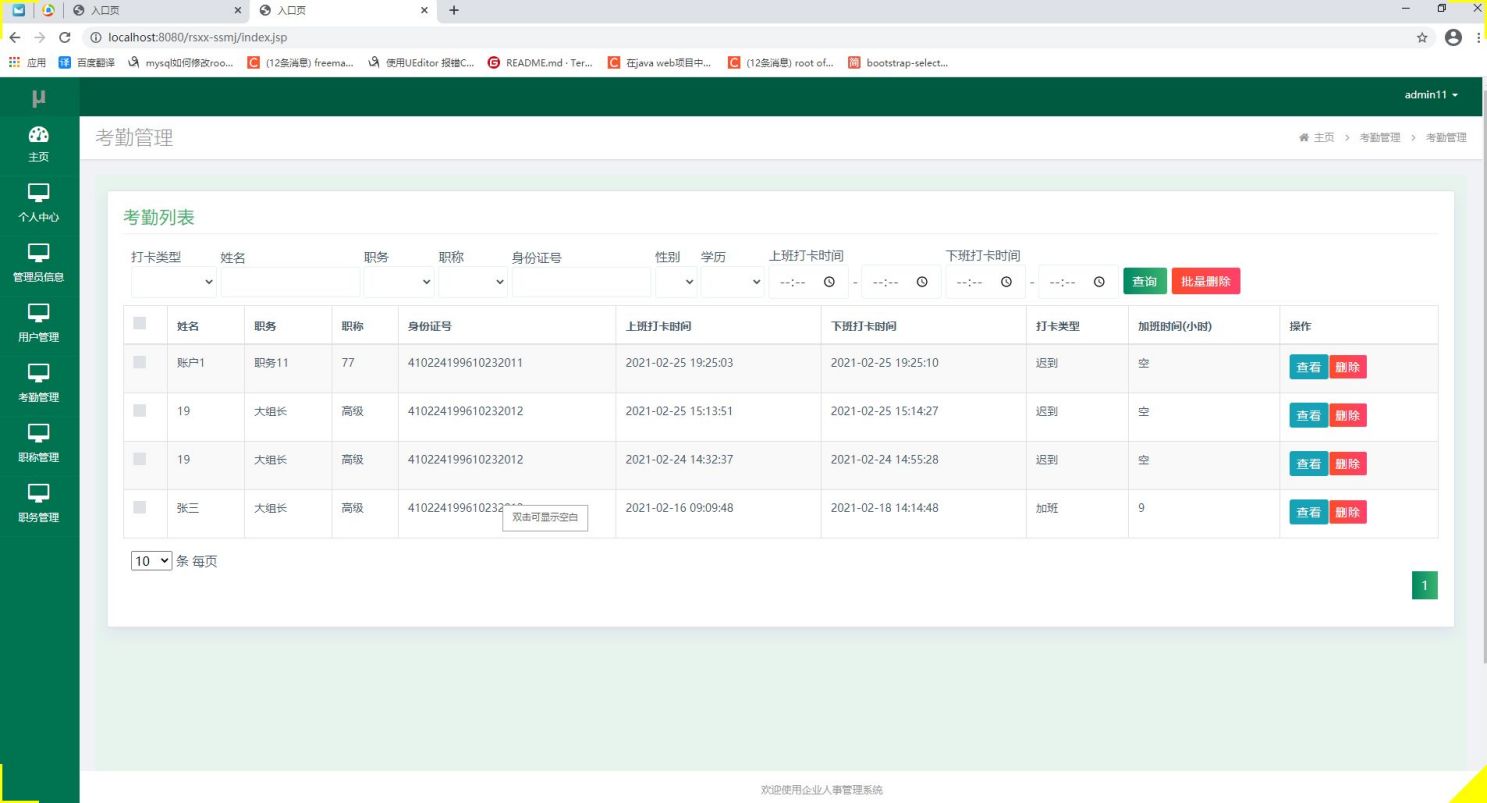The image size is (1487, 803).
Task: Focus the 姓名 filter text field
Action: click(x=290, y=282)
